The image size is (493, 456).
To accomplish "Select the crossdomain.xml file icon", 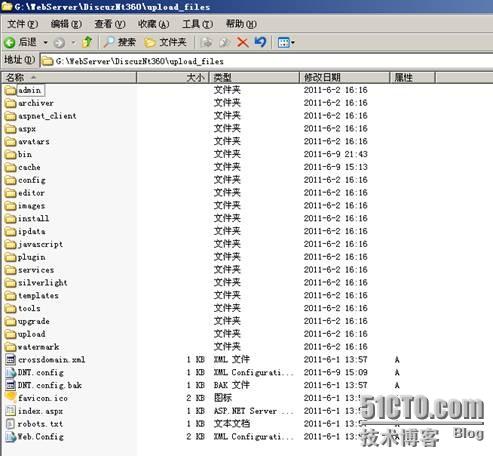I will click(11, 360).
